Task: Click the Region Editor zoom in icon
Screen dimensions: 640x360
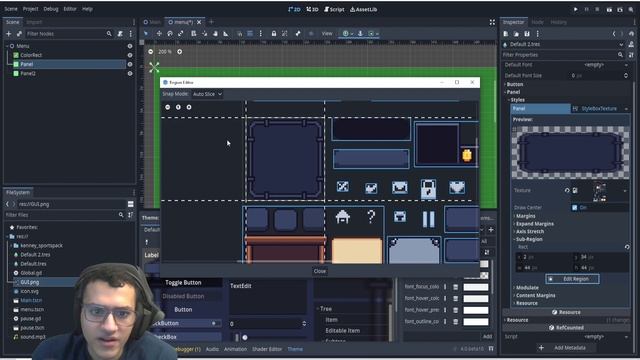Action: (x=189, y=107)
